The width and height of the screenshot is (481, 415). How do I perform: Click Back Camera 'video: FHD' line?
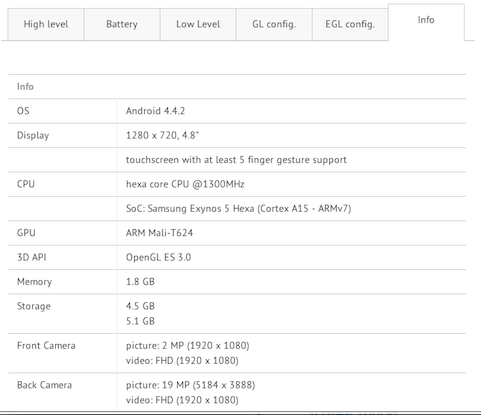pos(182,400)
